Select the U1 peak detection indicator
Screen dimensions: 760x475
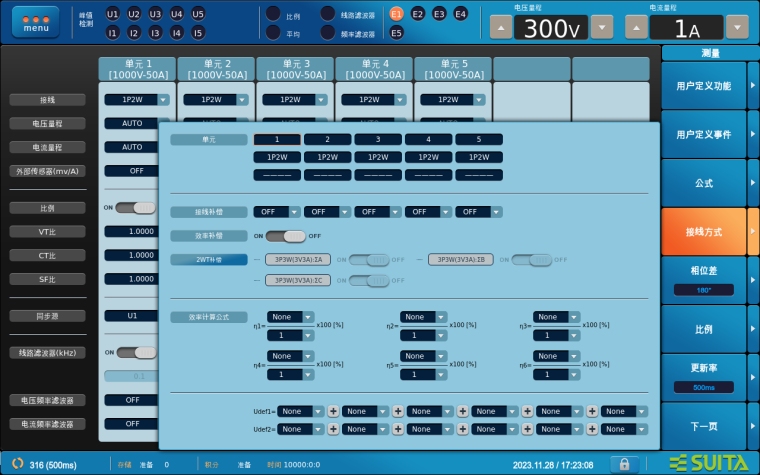(112, 14)
